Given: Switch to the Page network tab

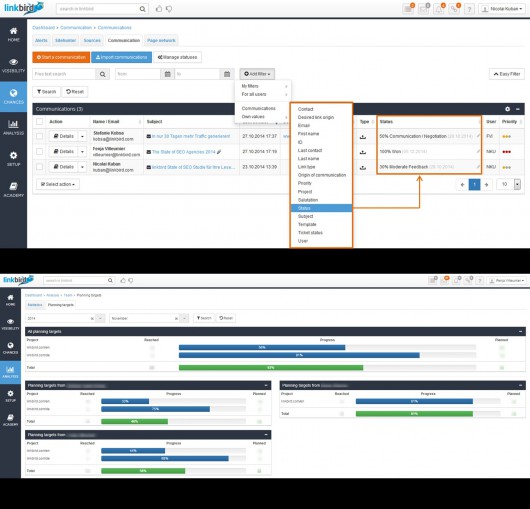Looking at the screenshot, I should (x=161, y=41).
